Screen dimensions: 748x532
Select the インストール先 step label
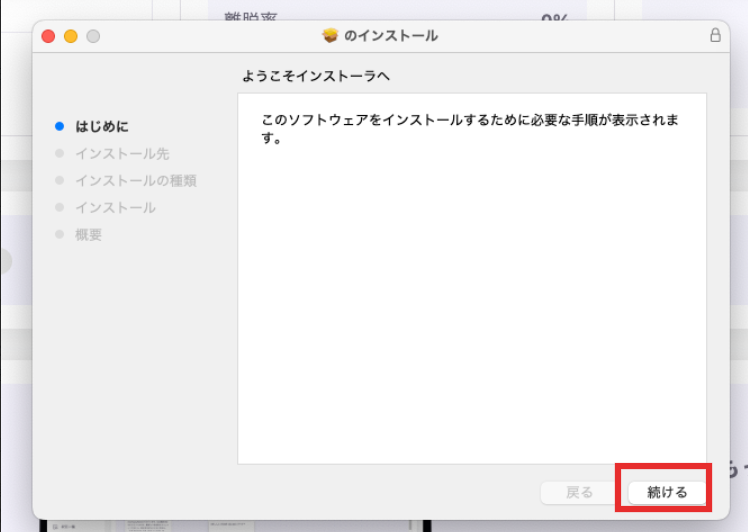pos(122,153)
